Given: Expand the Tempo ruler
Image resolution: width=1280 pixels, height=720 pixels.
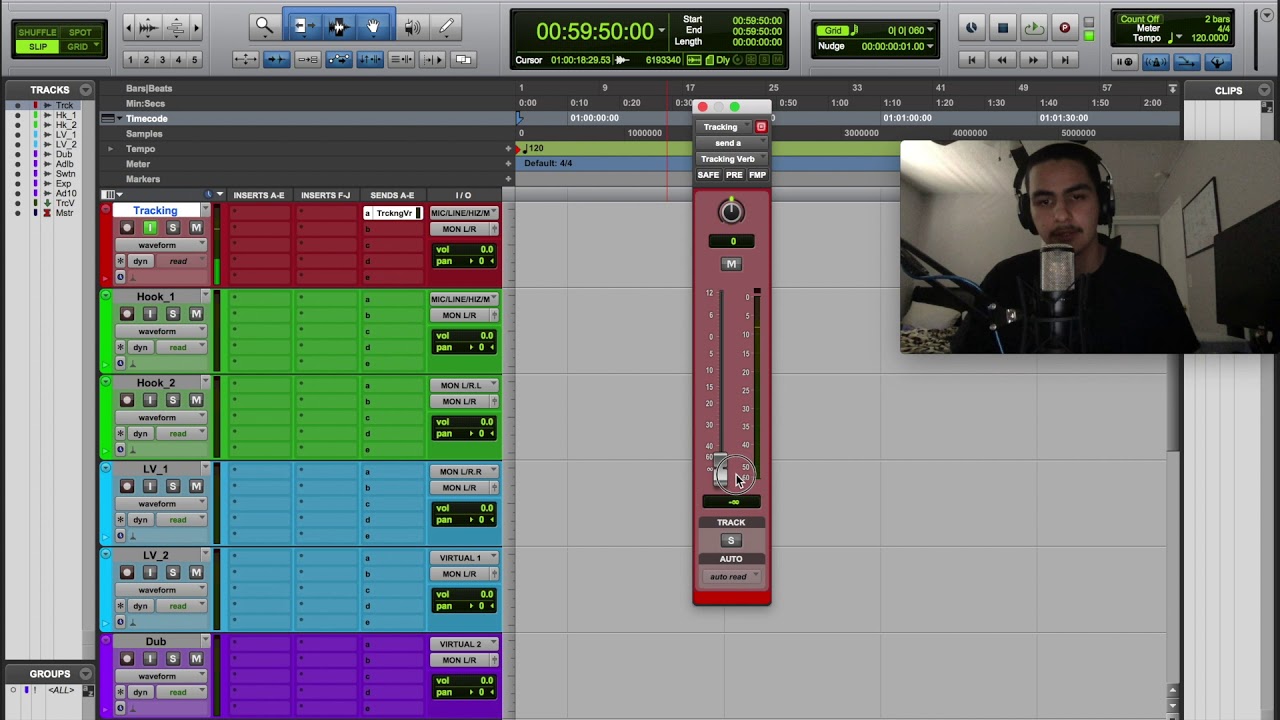Looking at the screenshot, I should (110, 149).
